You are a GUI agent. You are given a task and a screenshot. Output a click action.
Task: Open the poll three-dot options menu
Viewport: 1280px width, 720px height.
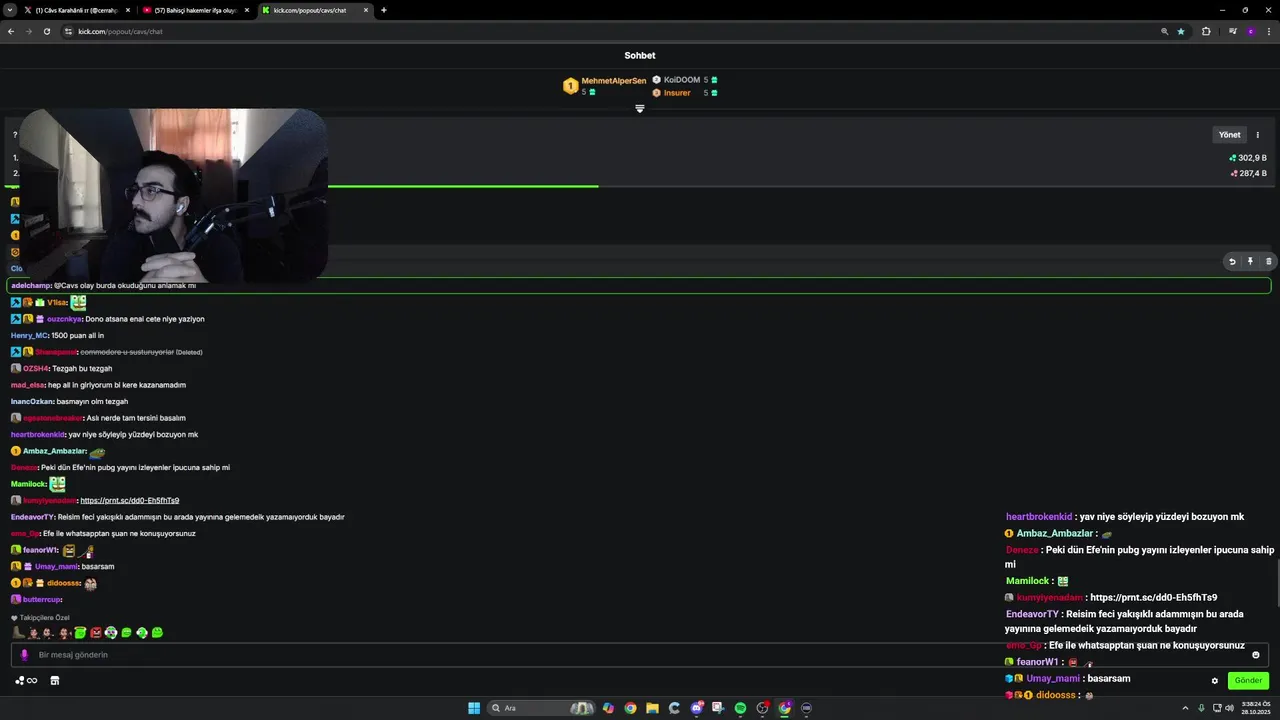point(1258,135)
